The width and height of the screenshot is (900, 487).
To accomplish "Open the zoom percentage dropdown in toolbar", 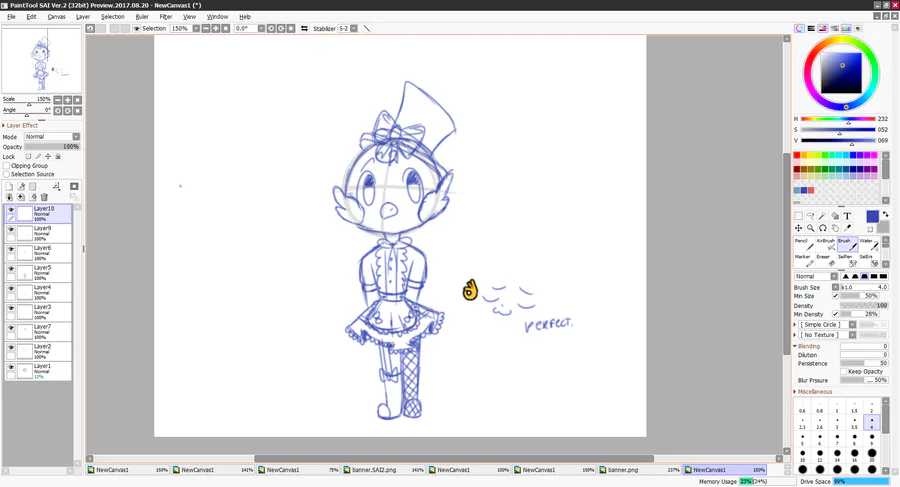I will coord(196,28).
